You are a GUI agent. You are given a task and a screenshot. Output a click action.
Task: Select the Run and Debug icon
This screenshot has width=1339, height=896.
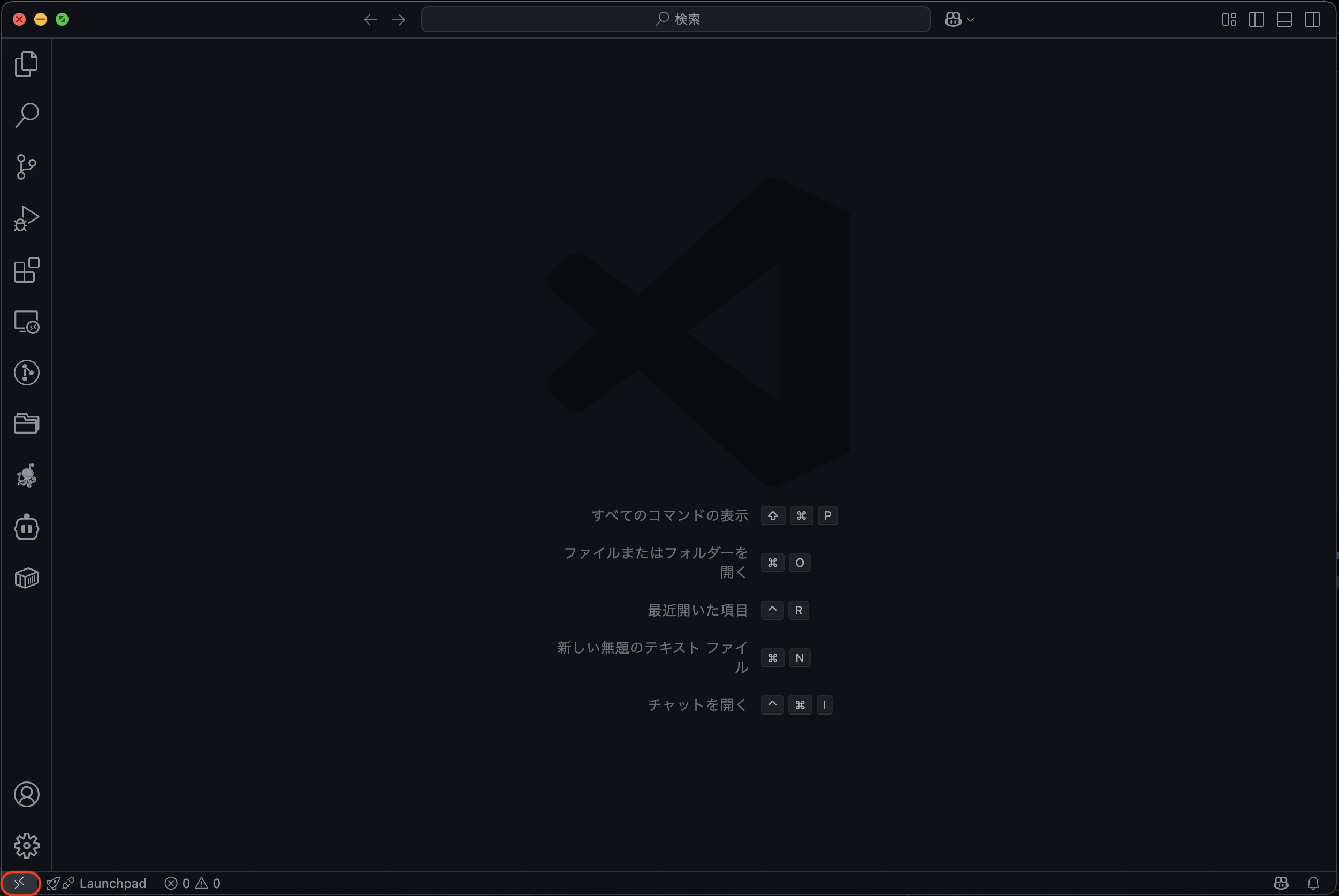pyautogui.click(x=26, y=218)
